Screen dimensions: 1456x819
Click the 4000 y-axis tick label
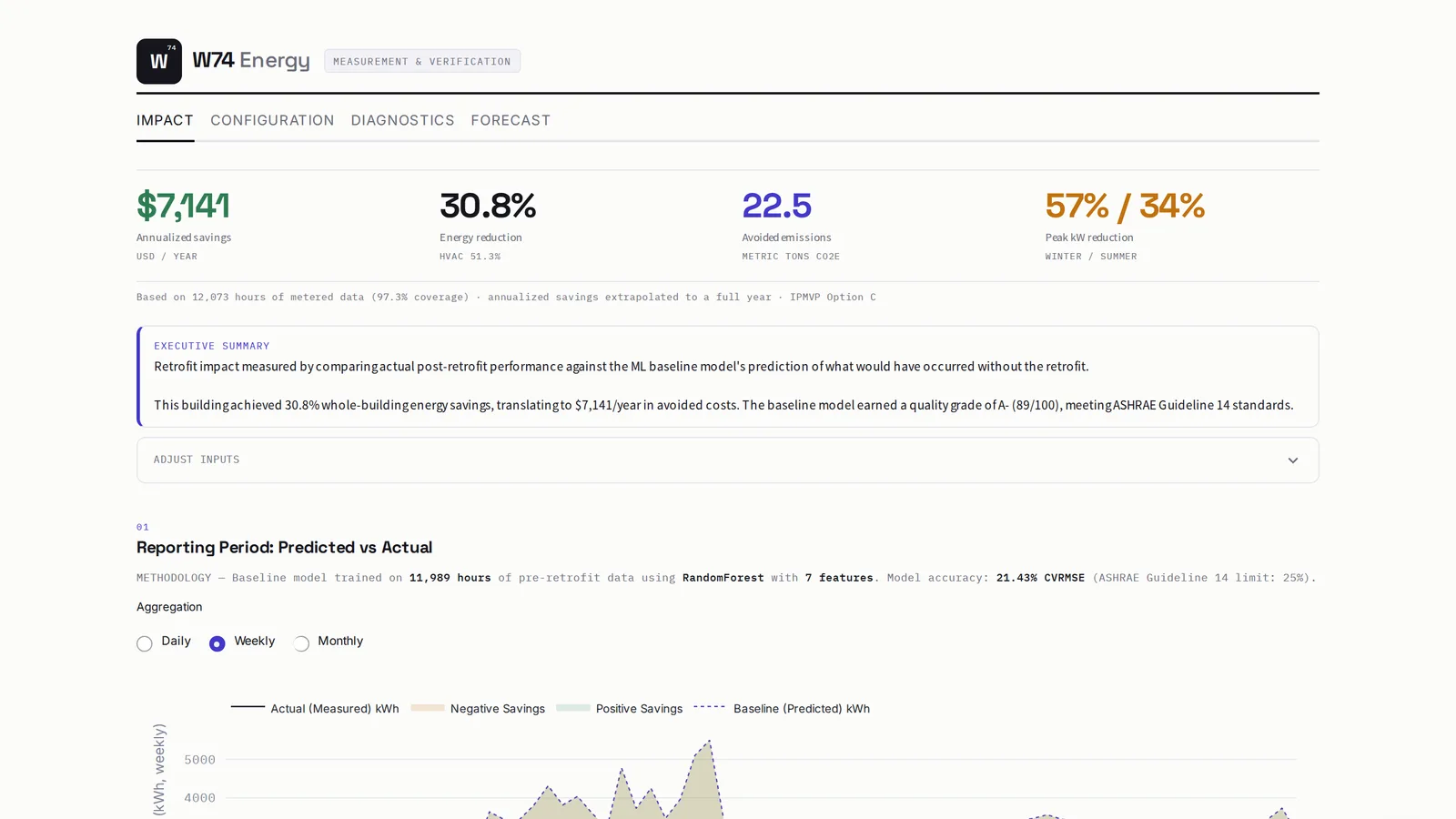[199, 798]
